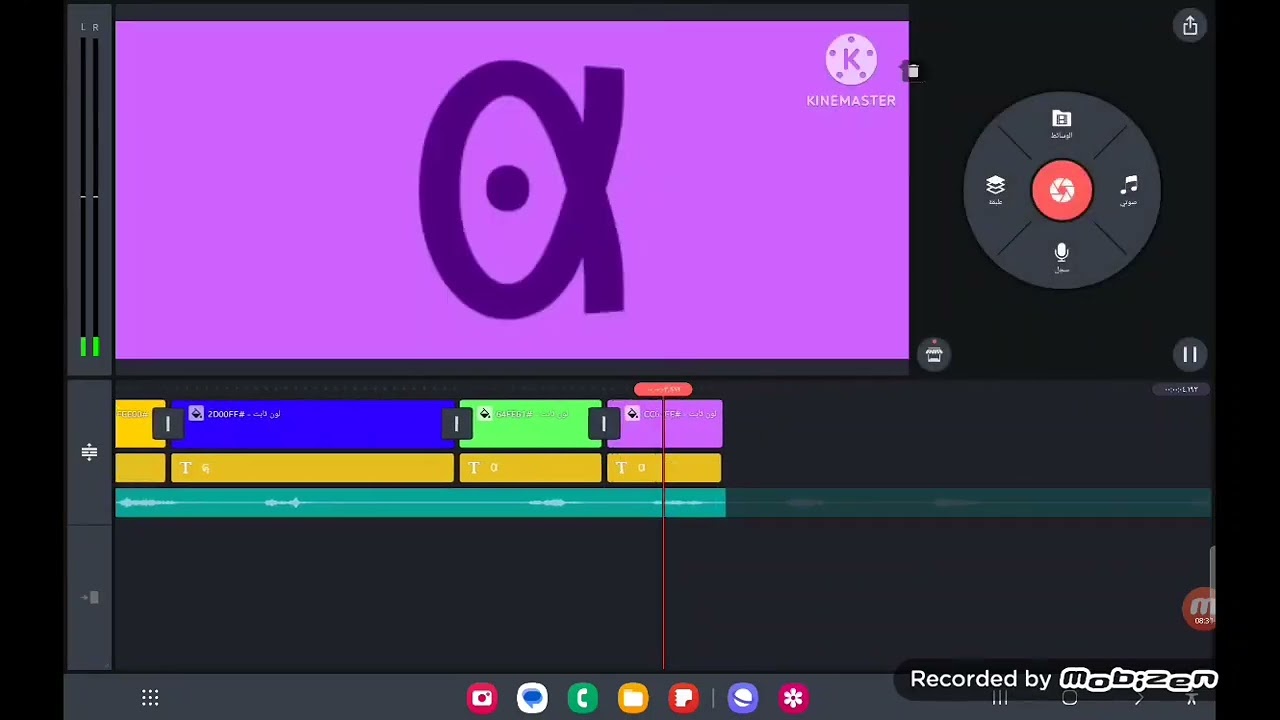This screenshot has height=720, width=1280.
Task: Select the yellow clip at the timeline start
Action: tap(139, 424)
